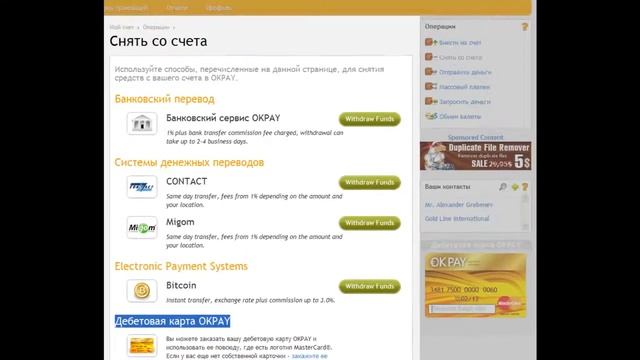
Task: Click the Системы денежных переводов heading
Action: tap(189, 162)
